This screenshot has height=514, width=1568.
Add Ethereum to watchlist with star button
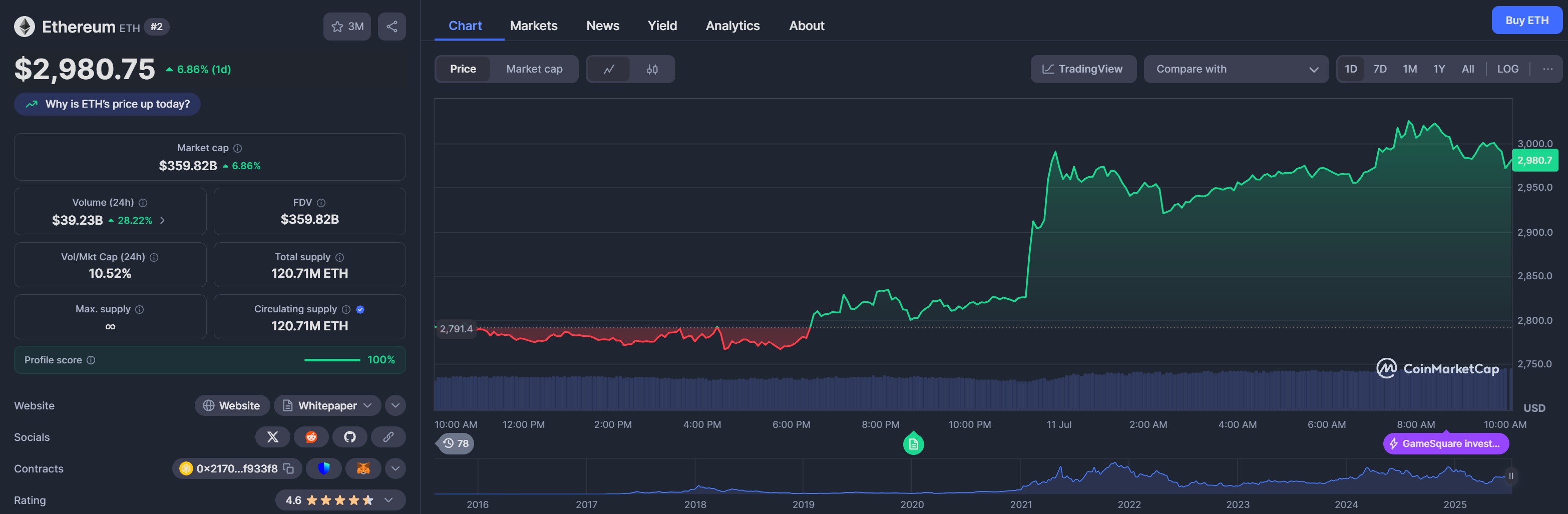(347, 27)
